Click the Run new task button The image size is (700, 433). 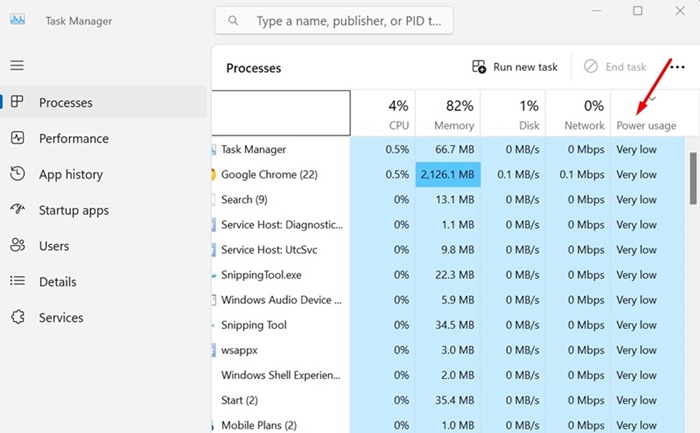(515, 67)
